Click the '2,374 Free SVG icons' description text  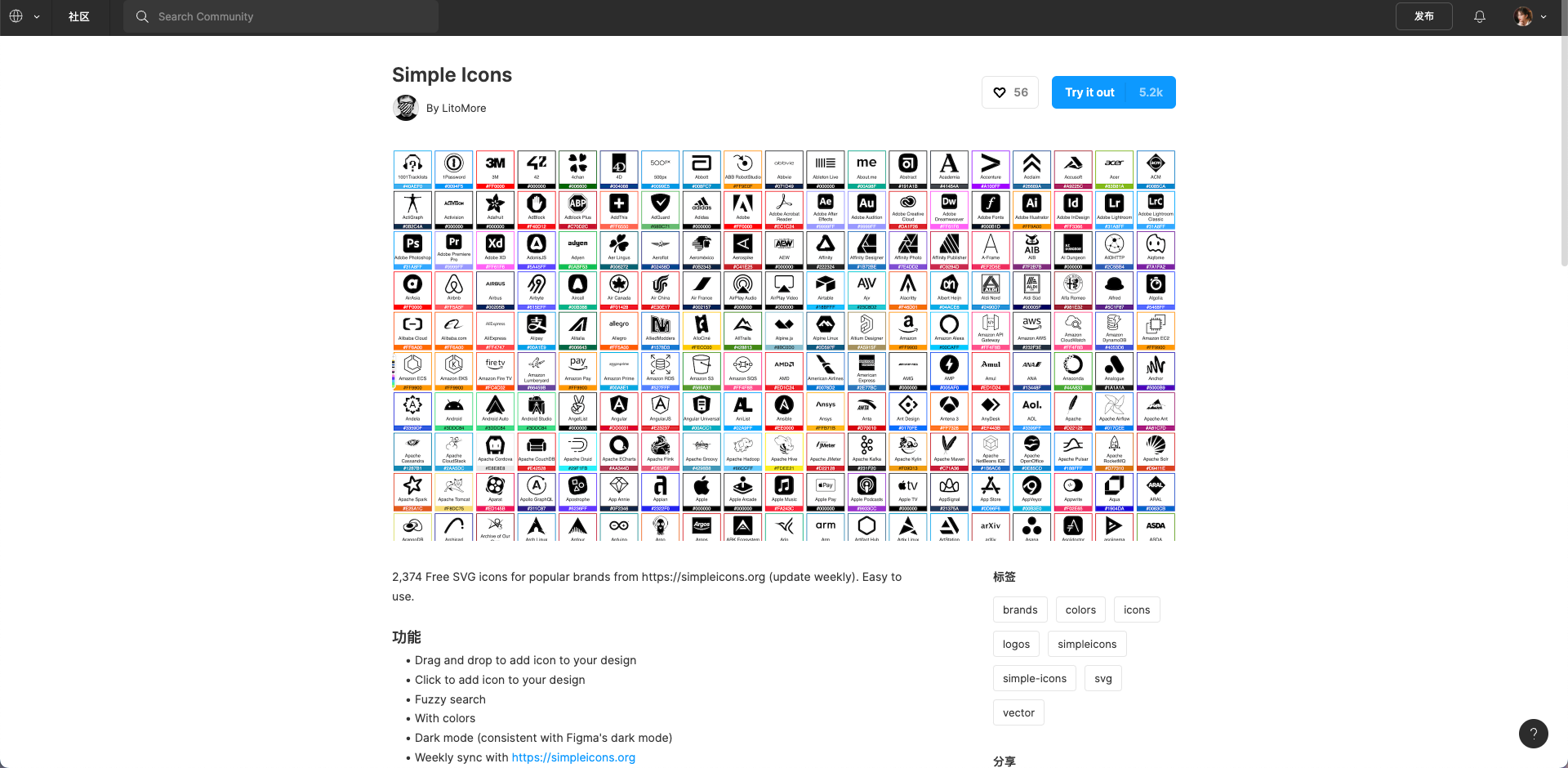pos(647,587)
